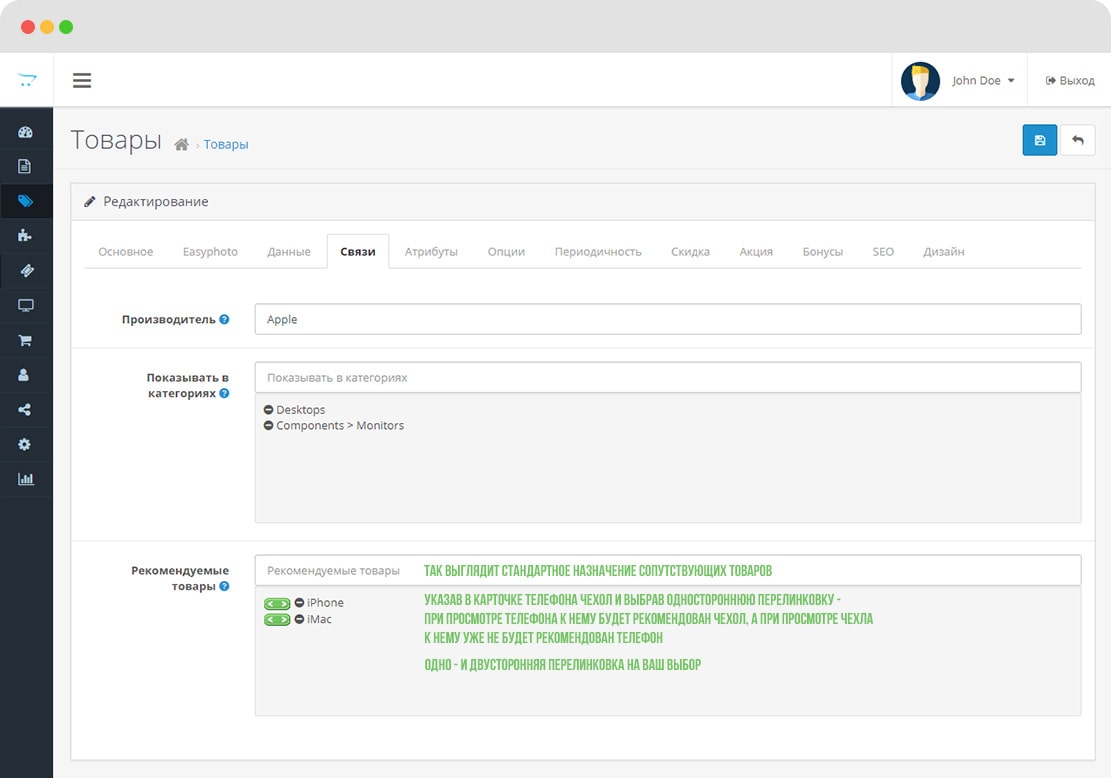The width and height of the screenshot is (1111, 778).
Task: Follow the Товары breadcrumb link
Action: click(x=226, y=145)
